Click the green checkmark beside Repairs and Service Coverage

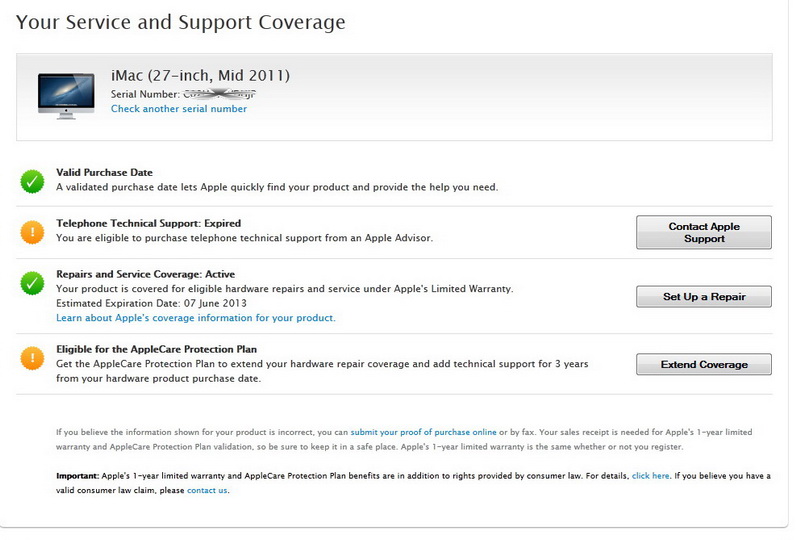(32, 283)
